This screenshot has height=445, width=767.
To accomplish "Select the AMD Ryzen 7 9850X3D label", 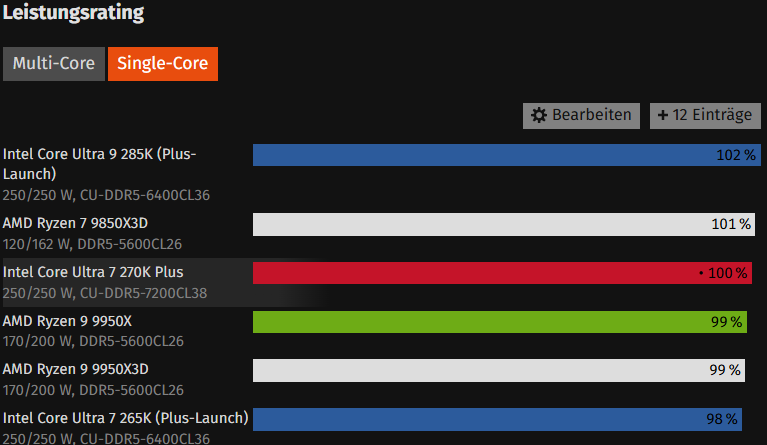I will (75, 223).
